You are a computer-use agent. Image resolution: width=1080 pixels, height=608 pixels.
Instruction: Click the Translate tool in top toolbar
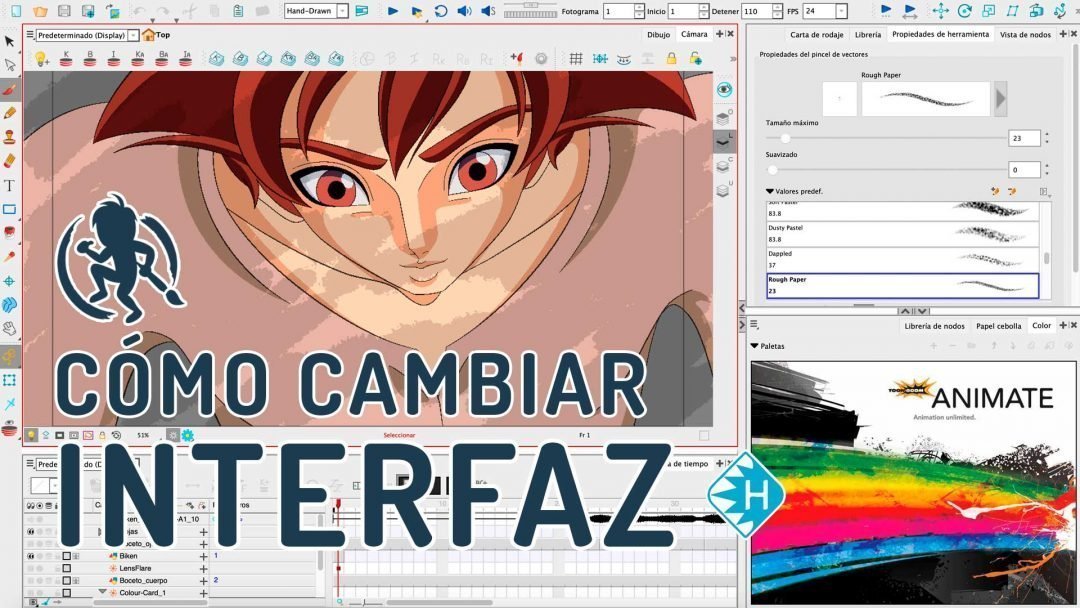(940, 10)
